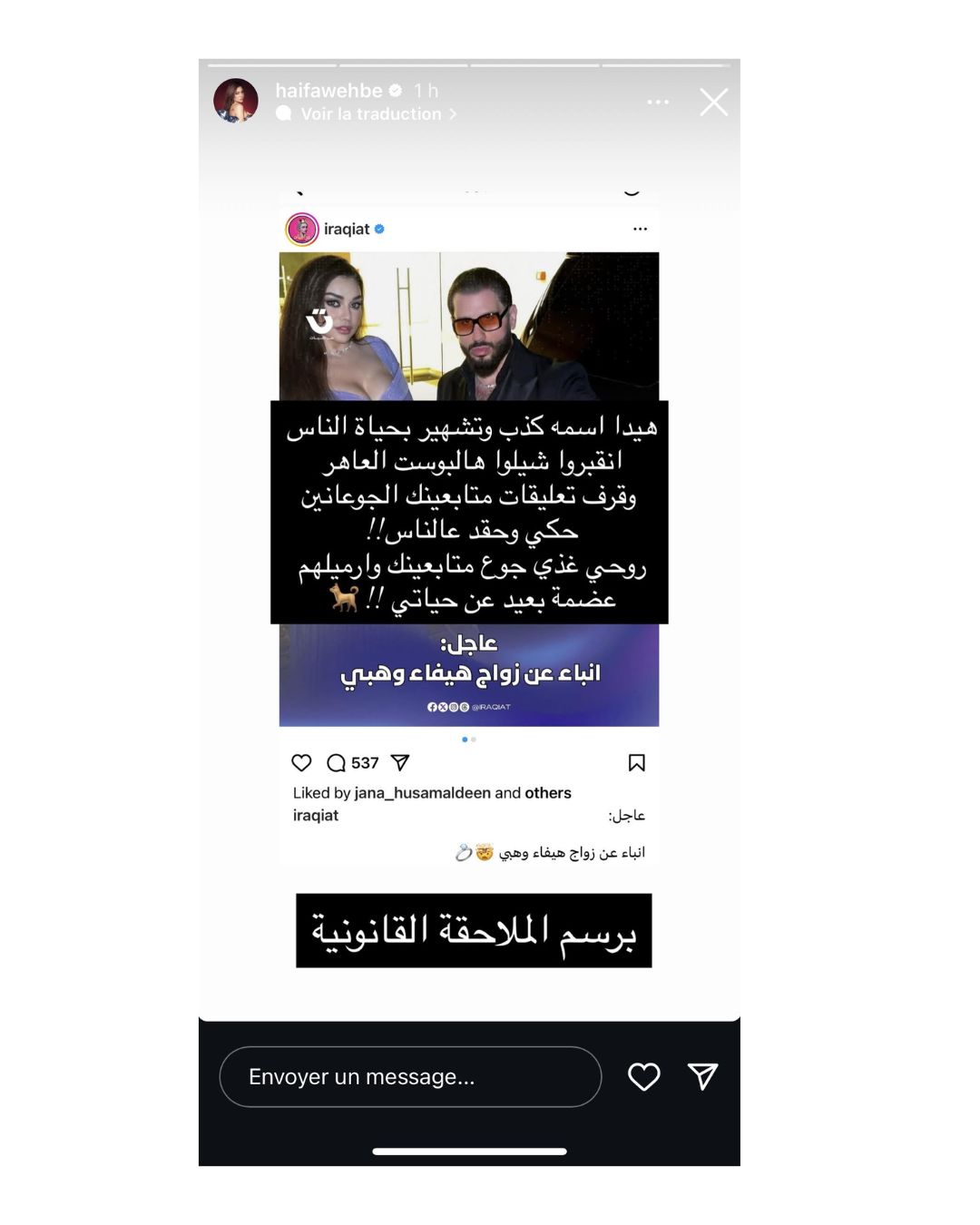Like the story with the heart icon
The image size is (980, 1225).
click(x=644, y=1076)
